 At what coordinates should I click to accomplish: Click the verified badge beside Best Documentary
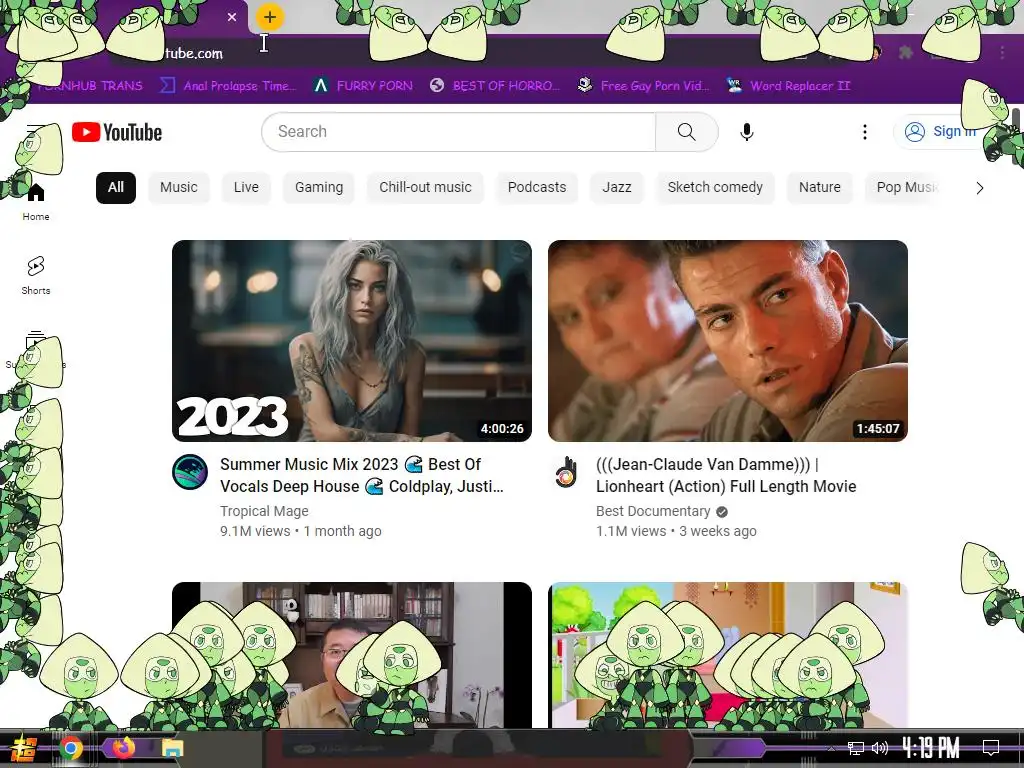tap(722, 512)
